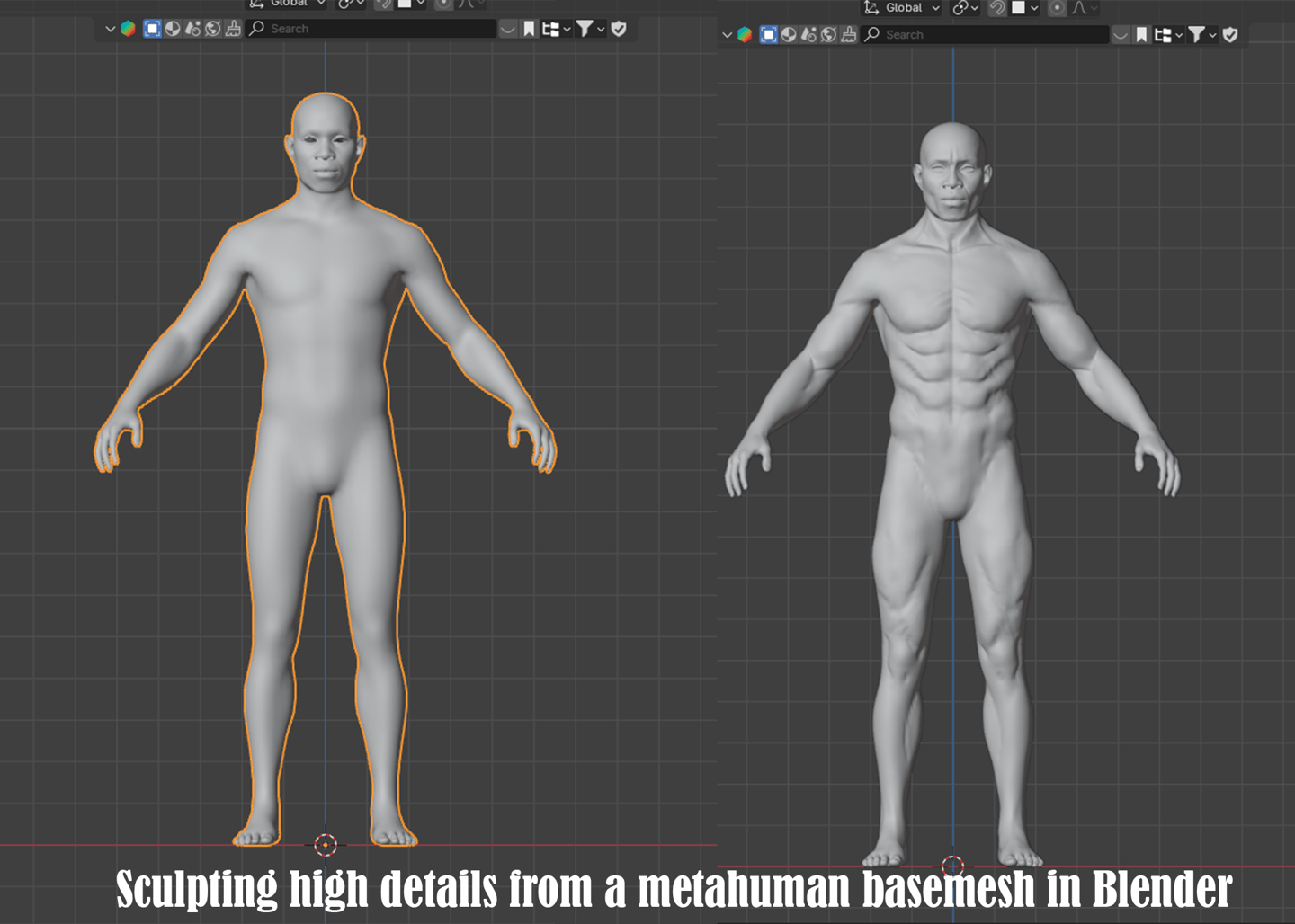Select the brush icon in right header

[848, 35]
